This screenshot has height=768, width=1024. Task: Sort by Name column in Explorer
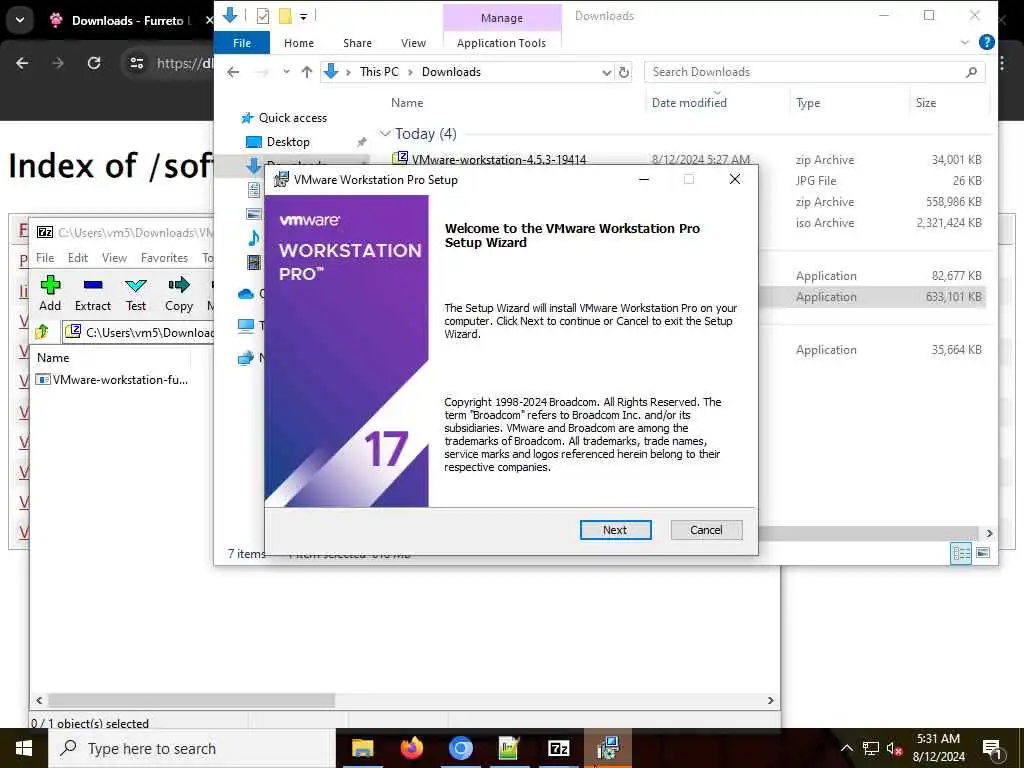pos(407,103)
